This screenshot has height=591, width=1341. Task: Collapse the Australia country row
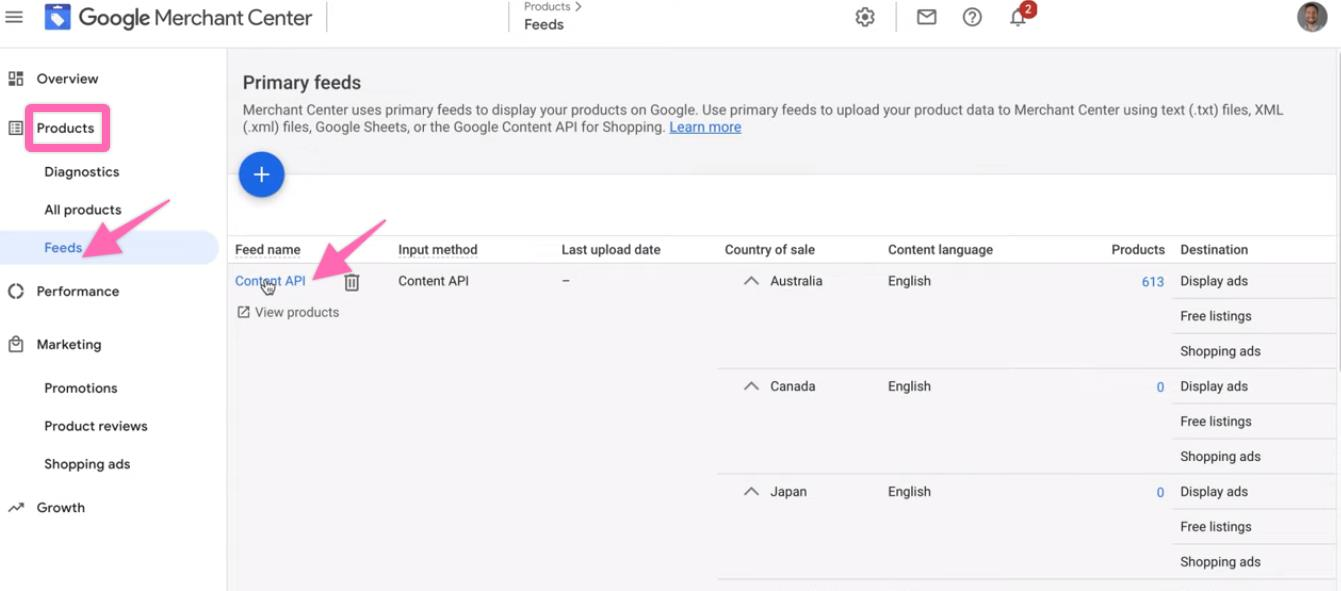click(751, 282)
